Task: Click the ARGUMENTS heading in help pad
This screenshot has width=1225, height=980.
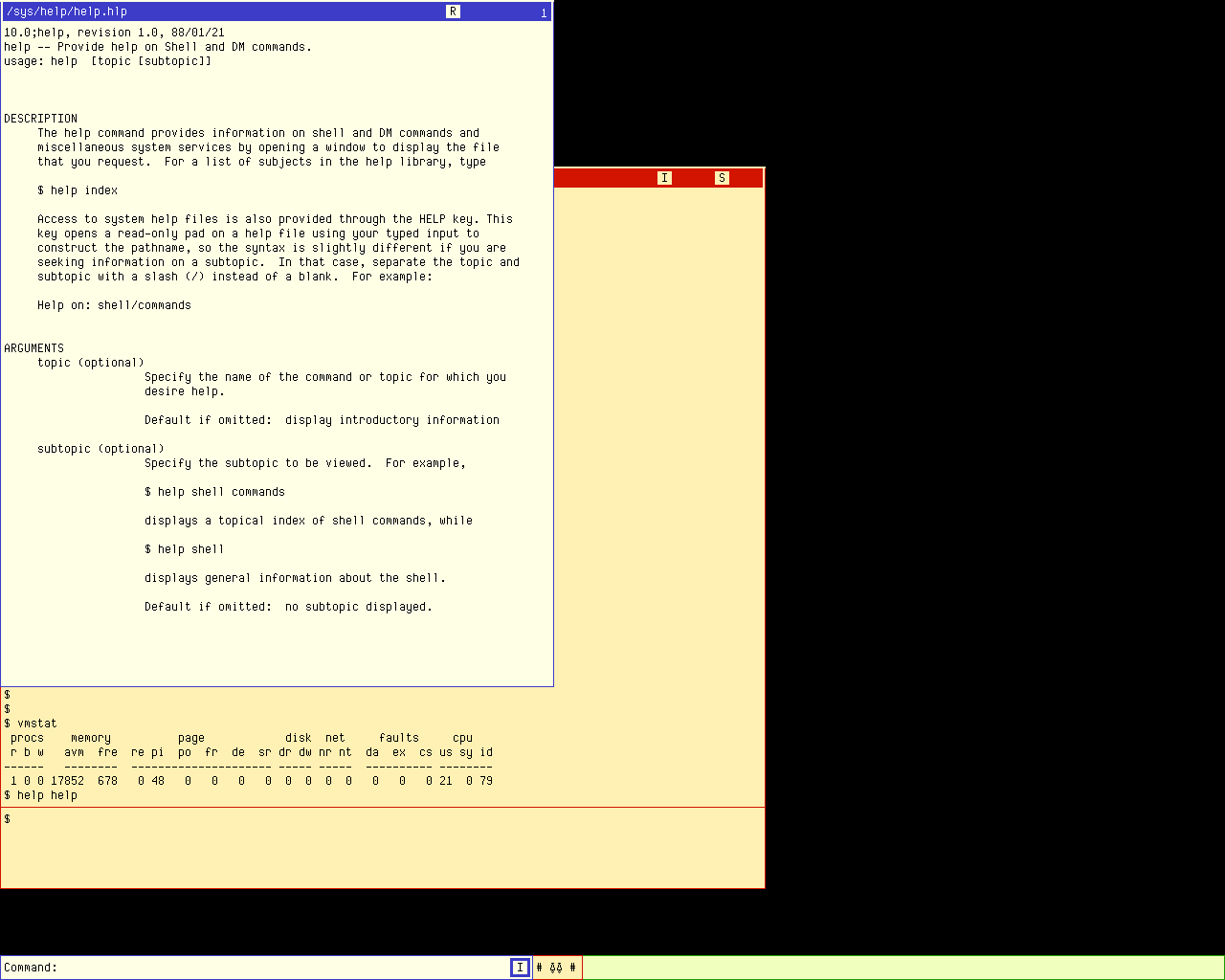Action: click(33, 348)
